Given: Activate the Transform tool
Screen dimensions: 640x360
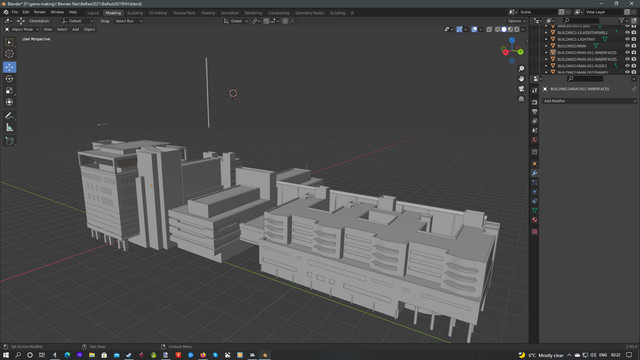Looking at the screenshot, I should pos(9,102).
